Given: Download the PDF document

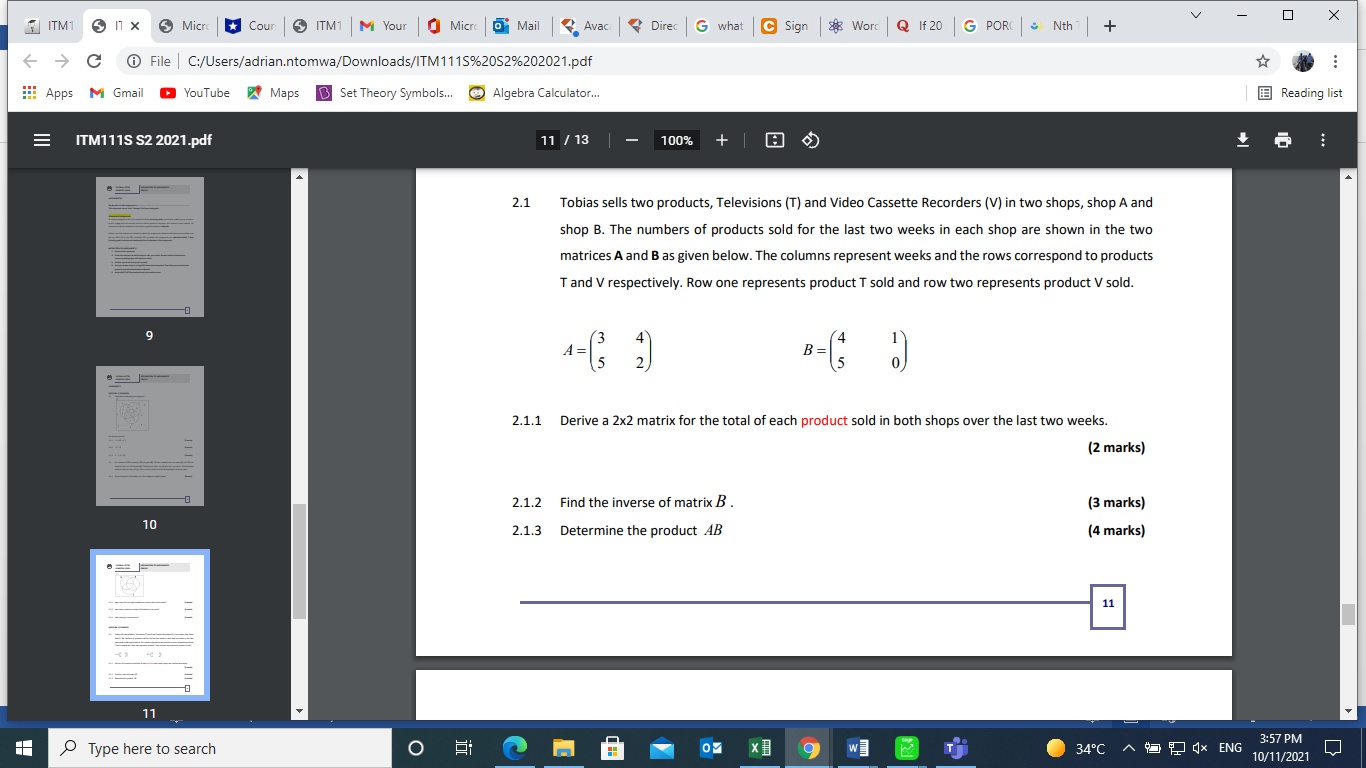Looking at the screenshot, I should [1242, 140].
